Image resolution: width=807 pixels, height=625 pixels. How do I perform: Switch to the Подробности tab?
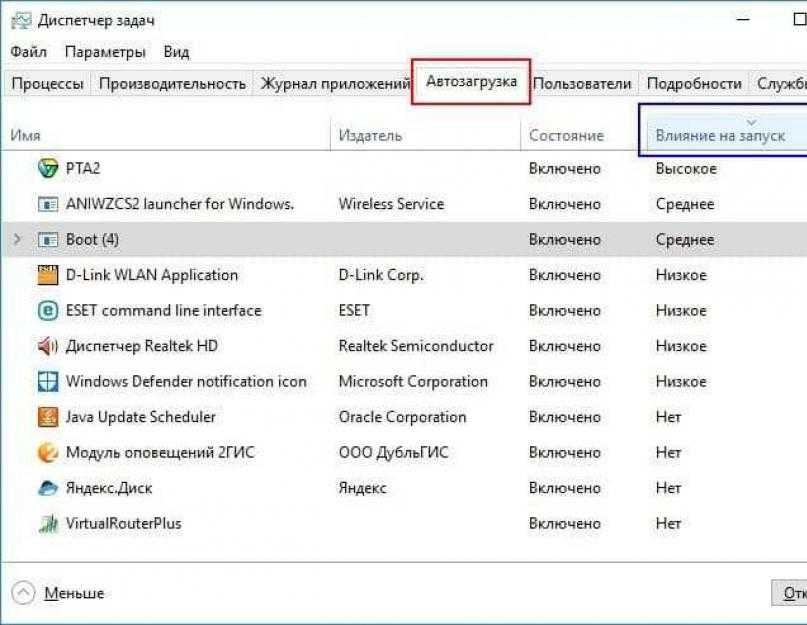[x=694, y=83]
